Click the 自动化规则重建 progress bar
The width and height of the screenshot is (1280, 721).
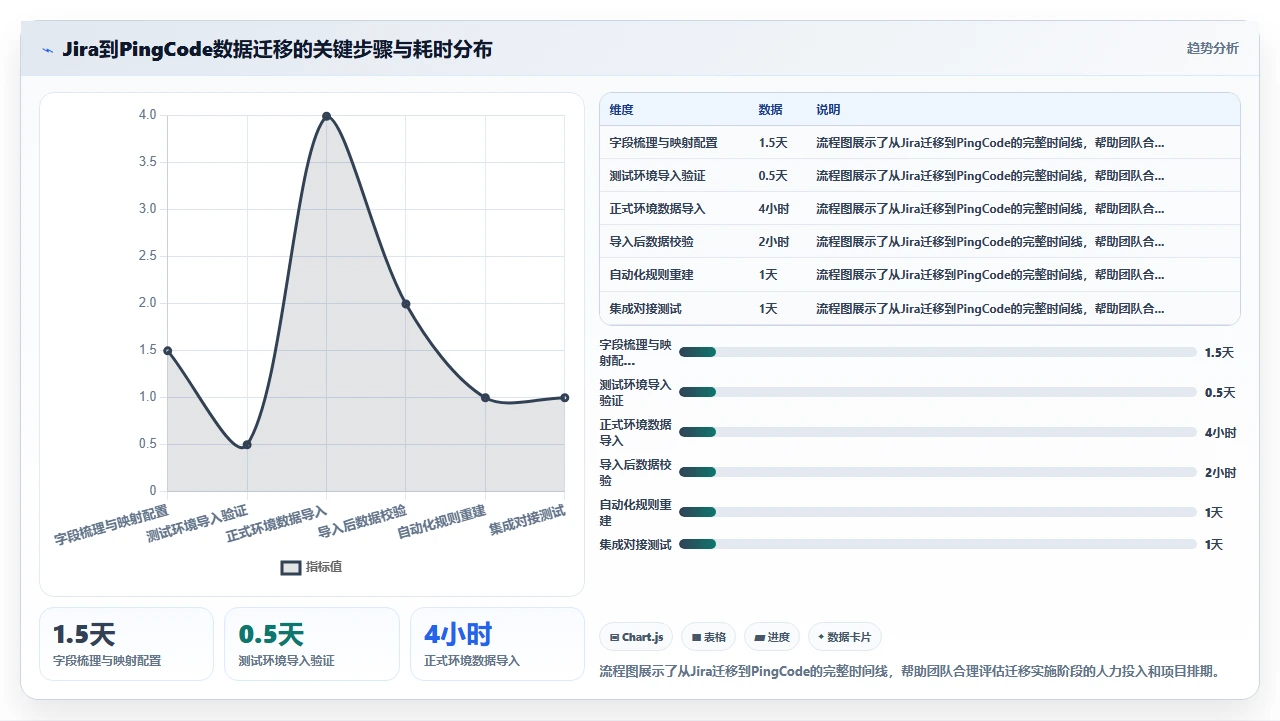pyautogui.click(x=937, y=512)
